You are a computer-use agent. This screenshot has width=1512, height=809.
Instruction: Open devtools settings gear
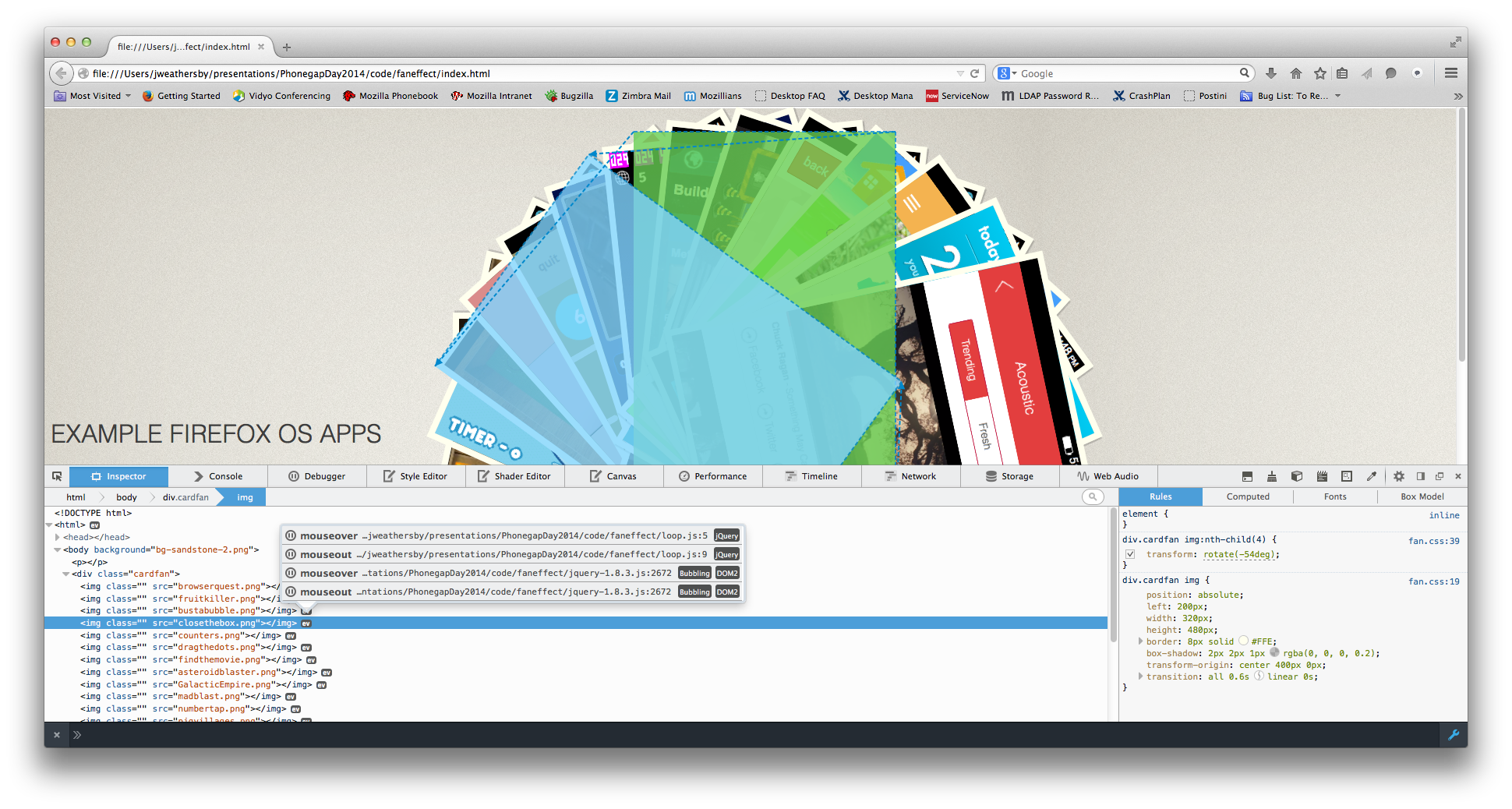click(x=1399, y=476)
